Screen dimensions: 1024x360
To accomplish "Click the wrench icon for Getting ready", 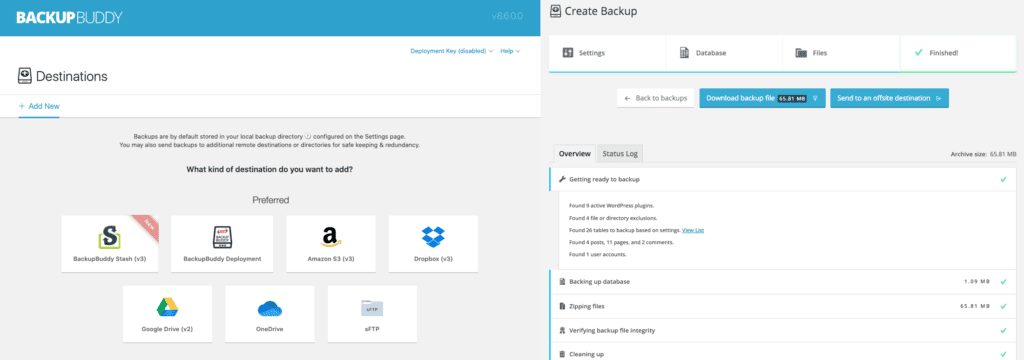I will tap(562, 179).
